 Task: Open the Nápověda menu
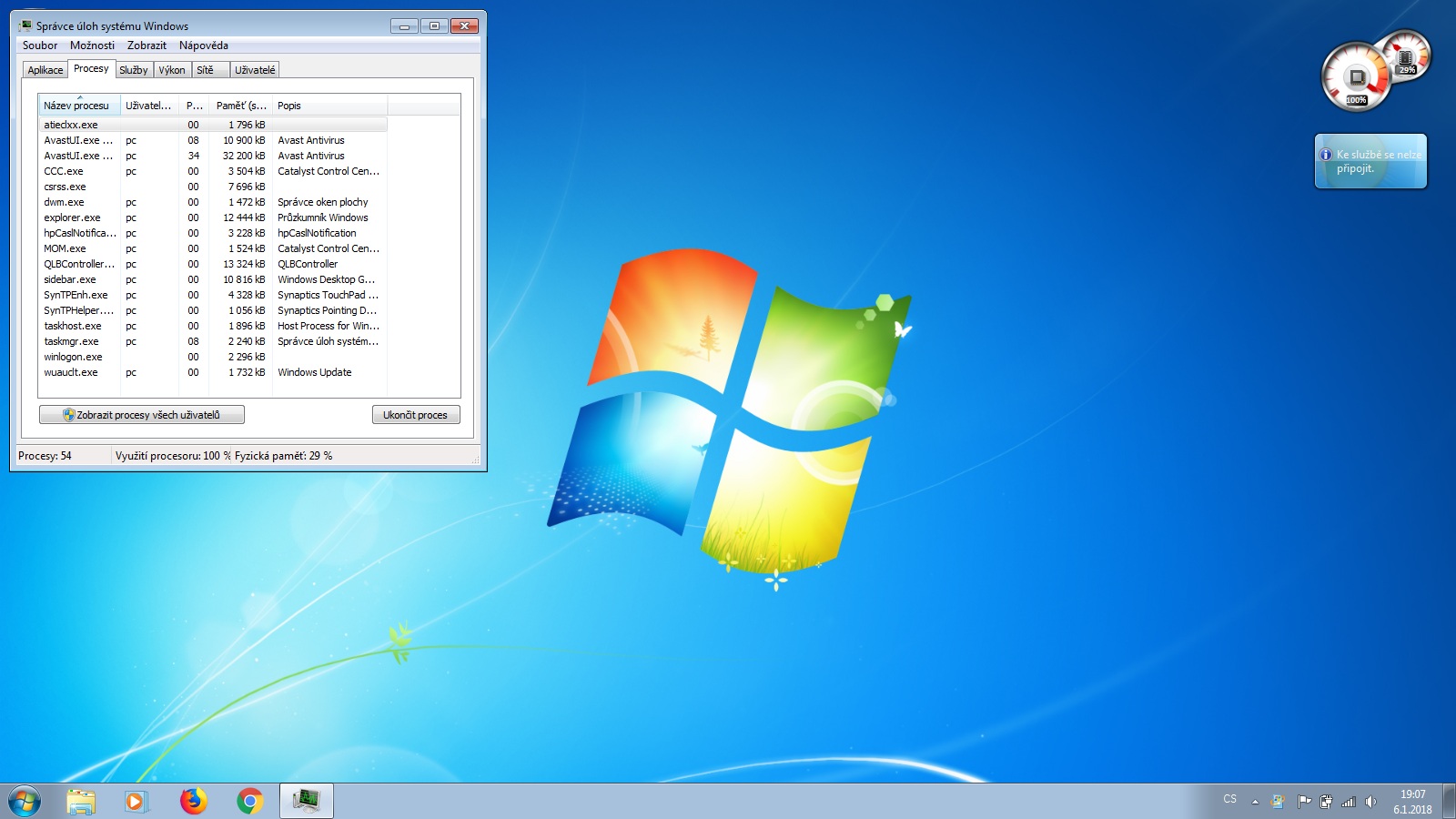pyautogui.click(x=204, y=45)
